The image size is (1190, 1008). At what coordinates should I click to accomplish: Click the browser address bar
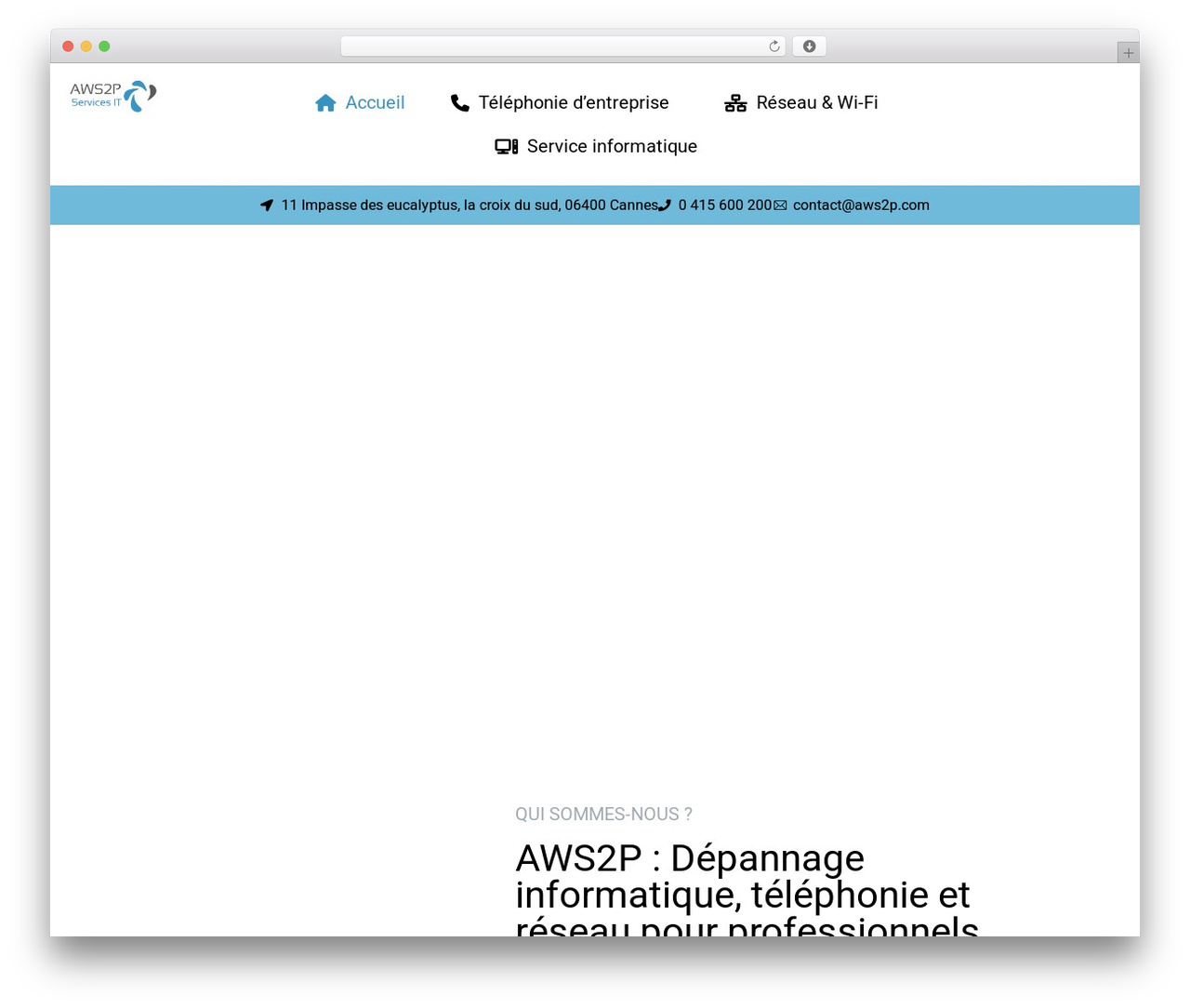pos(563,46)
